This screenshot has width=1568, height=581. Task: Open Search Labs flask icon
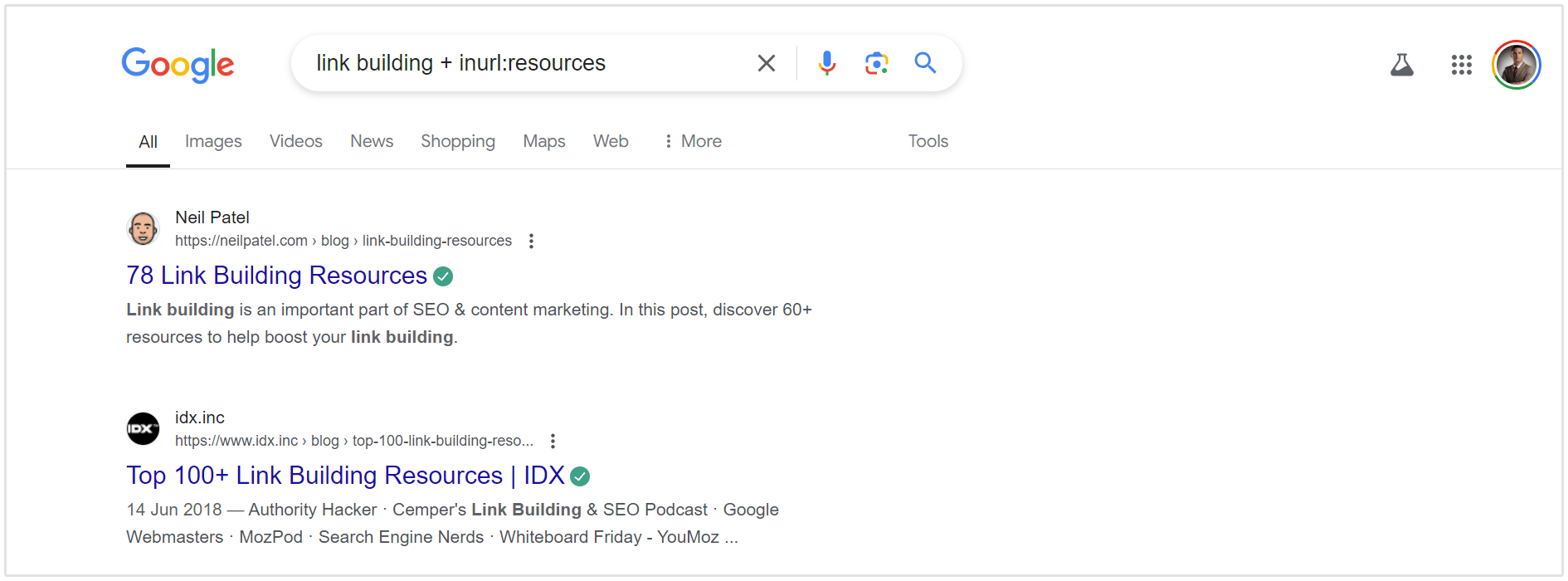pos(1401,65)
